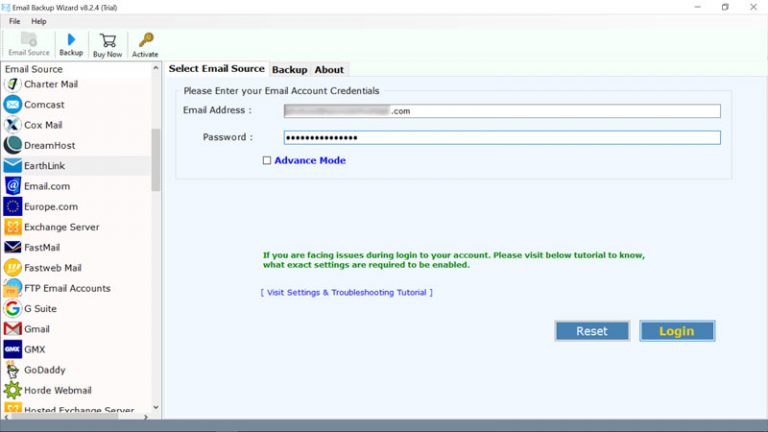The image size is (768, 432).
Task: Open Visit Settings & Troubleshooting Tutorial link
Action: (x=346, y=292)
